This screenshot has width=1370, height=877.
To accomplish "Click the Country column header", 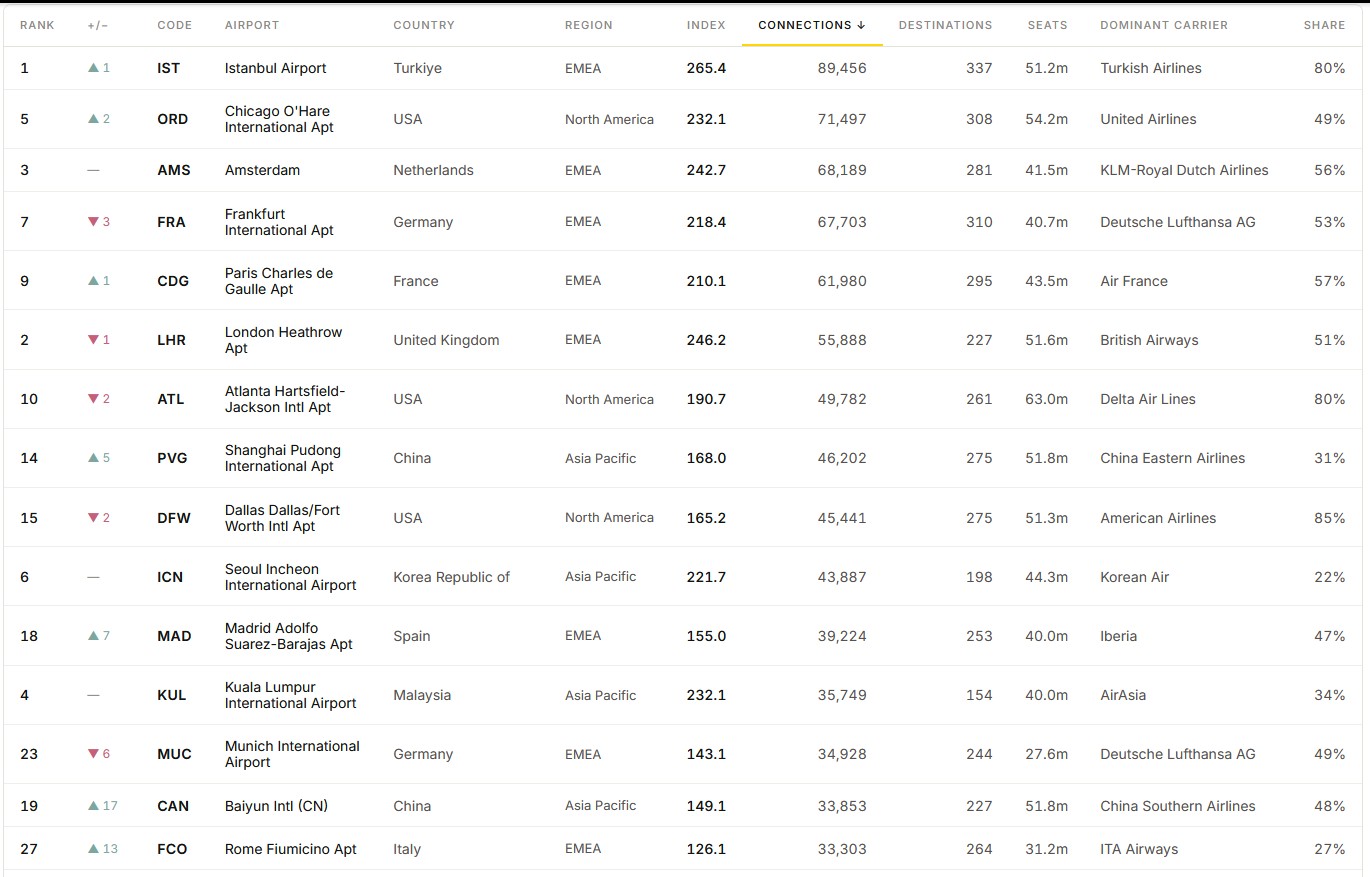I will click(424, 25).
